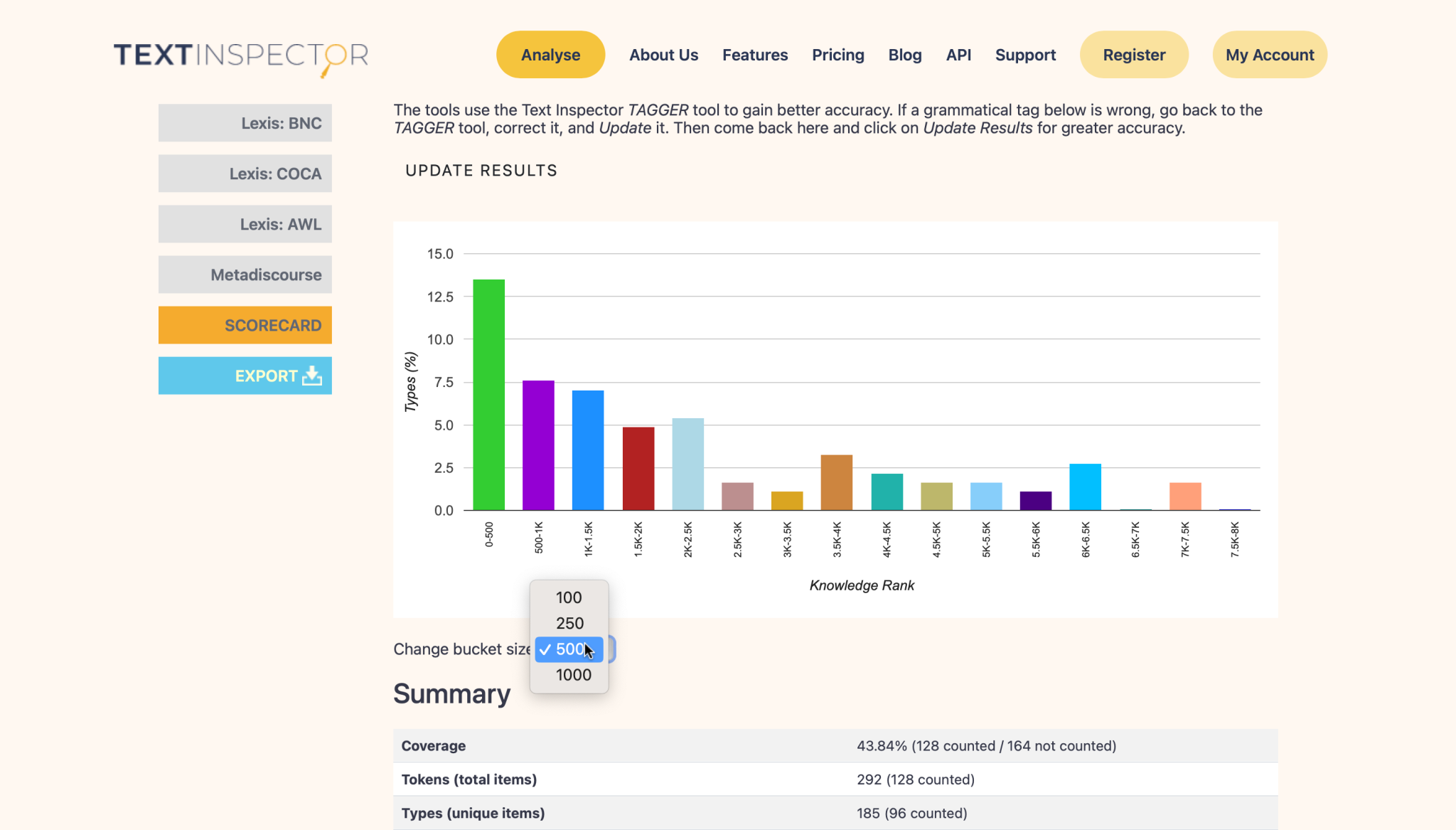Click Update Results
This screenshot has width=1456, height=830.
pyautogui.click(x=481, y=171)
